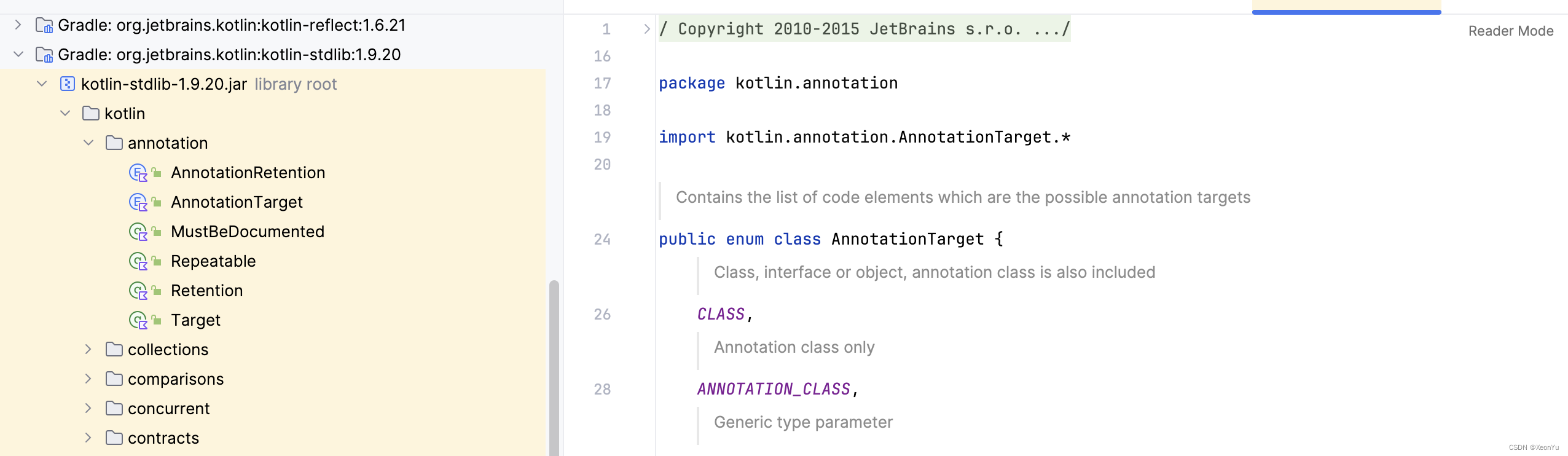Click the Target annotation class icon
1568x456 pixels.
click(138, 321)
